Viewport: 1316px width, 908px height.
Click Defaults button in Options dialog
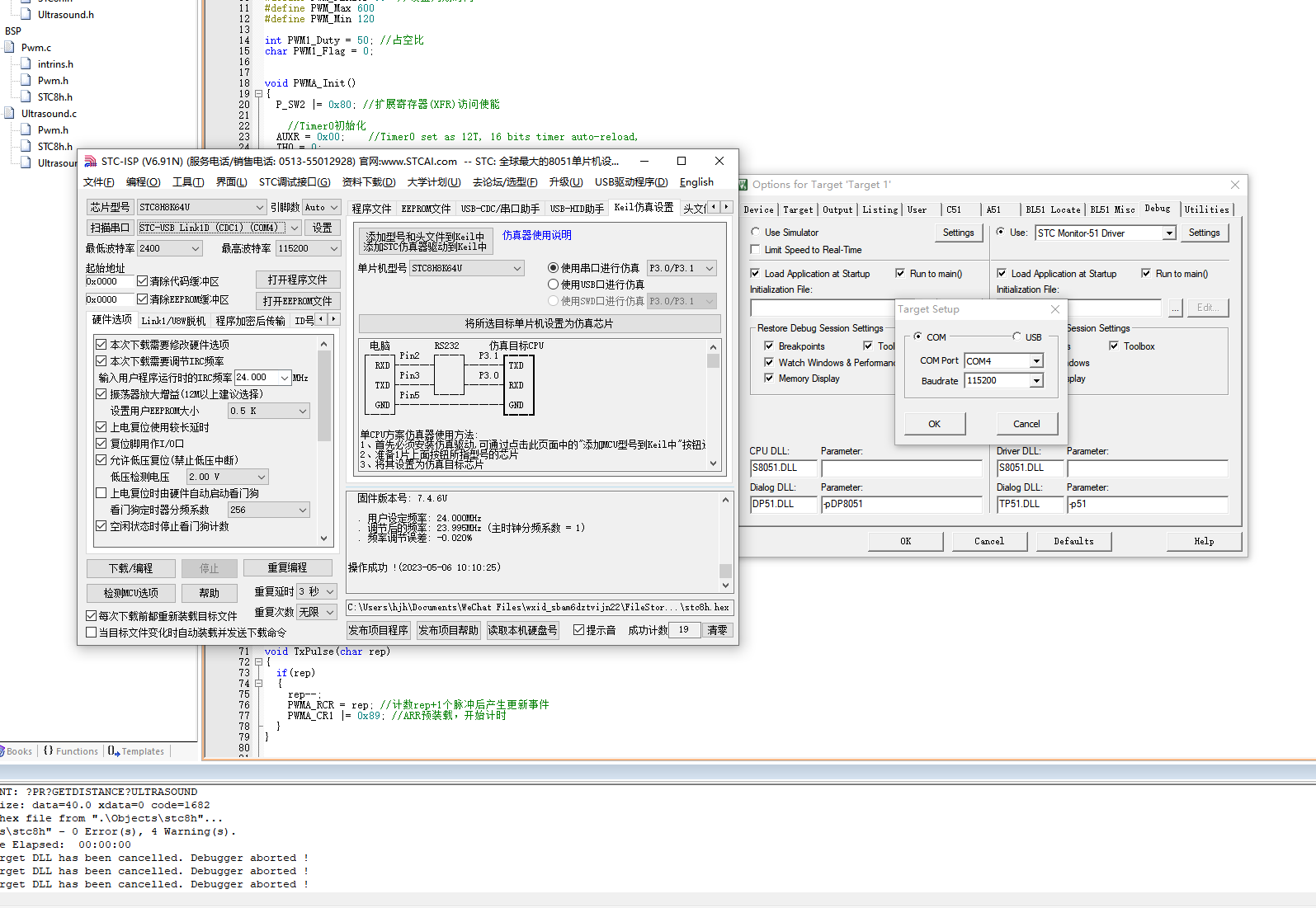(x=1073, y=541)
